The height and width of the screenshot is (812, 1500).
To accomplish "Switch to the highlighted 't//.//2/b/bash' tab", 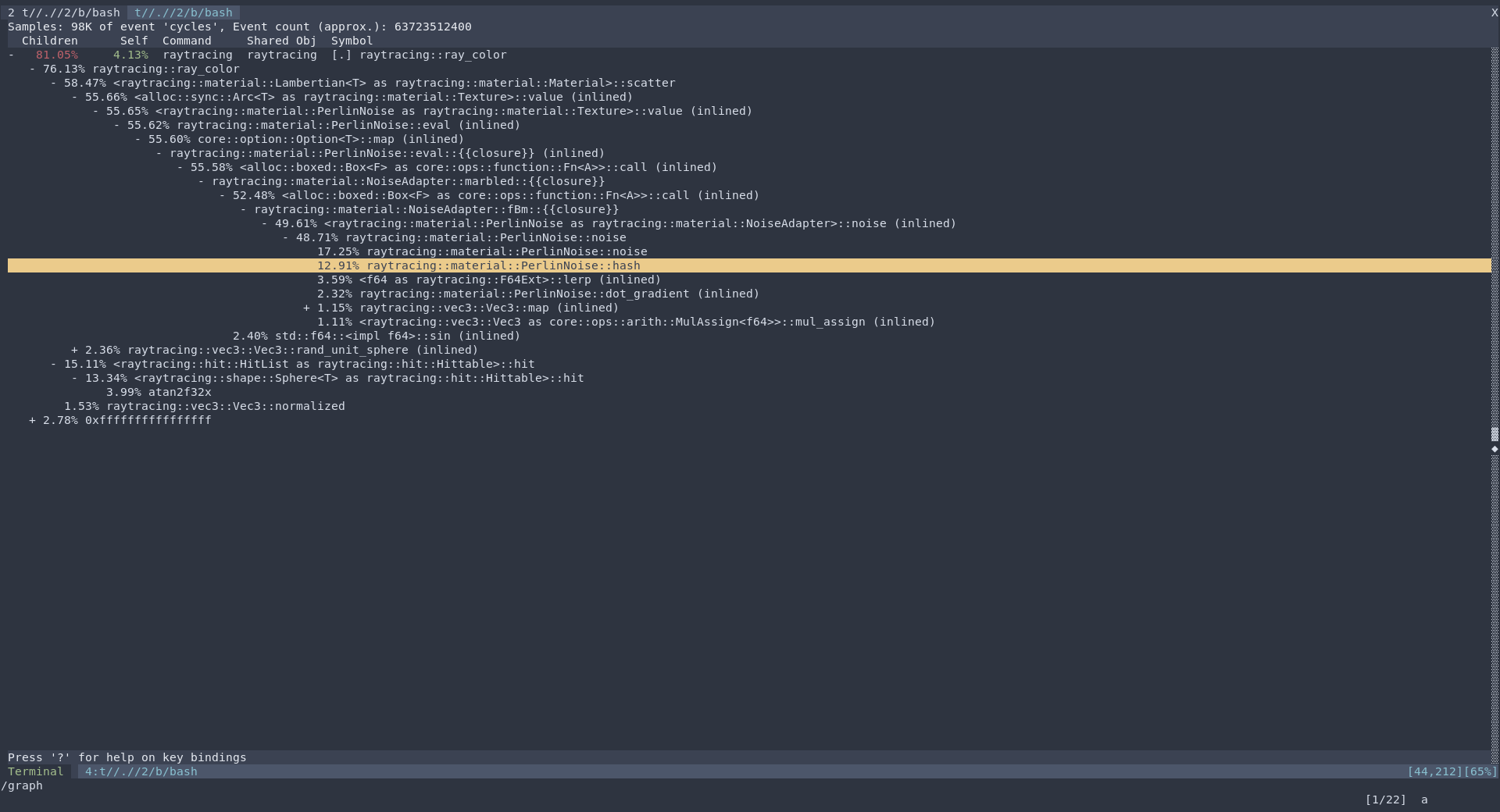I will click(x=184, y=13).
